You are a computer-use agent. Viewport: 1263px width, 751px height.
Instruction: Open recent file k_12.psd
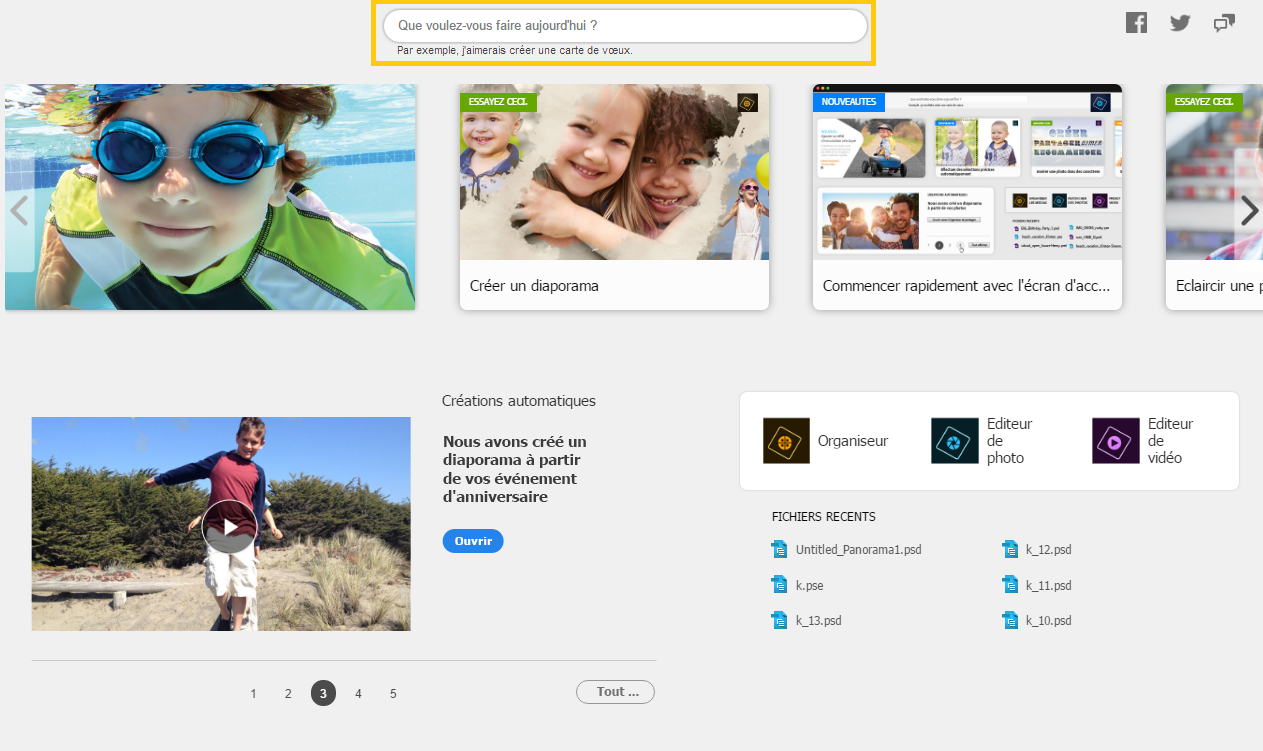pyautogui.click(x=1049, y=550)
